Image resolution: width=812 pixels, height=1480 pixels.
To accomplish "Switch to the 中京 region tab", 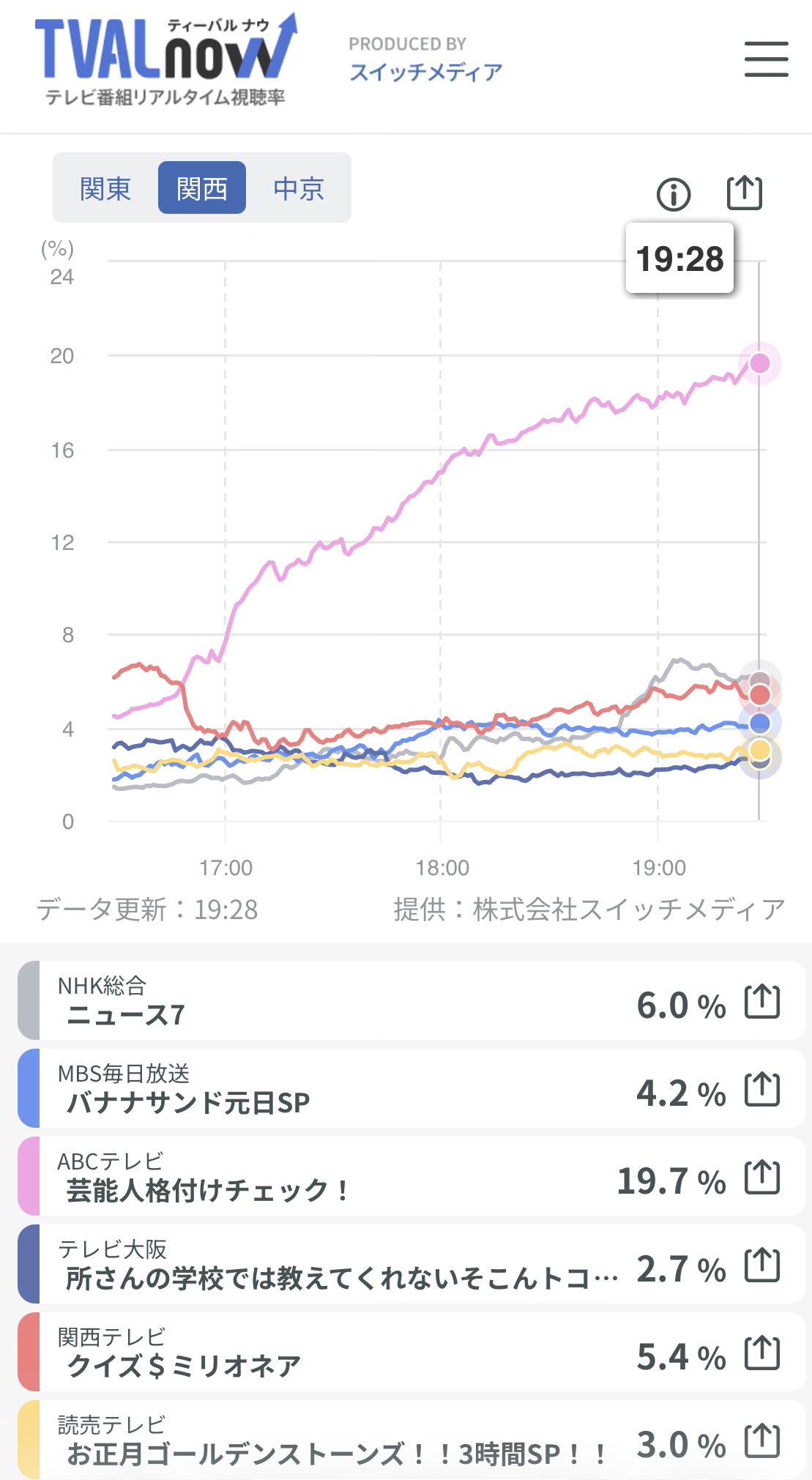I will 299,188.
